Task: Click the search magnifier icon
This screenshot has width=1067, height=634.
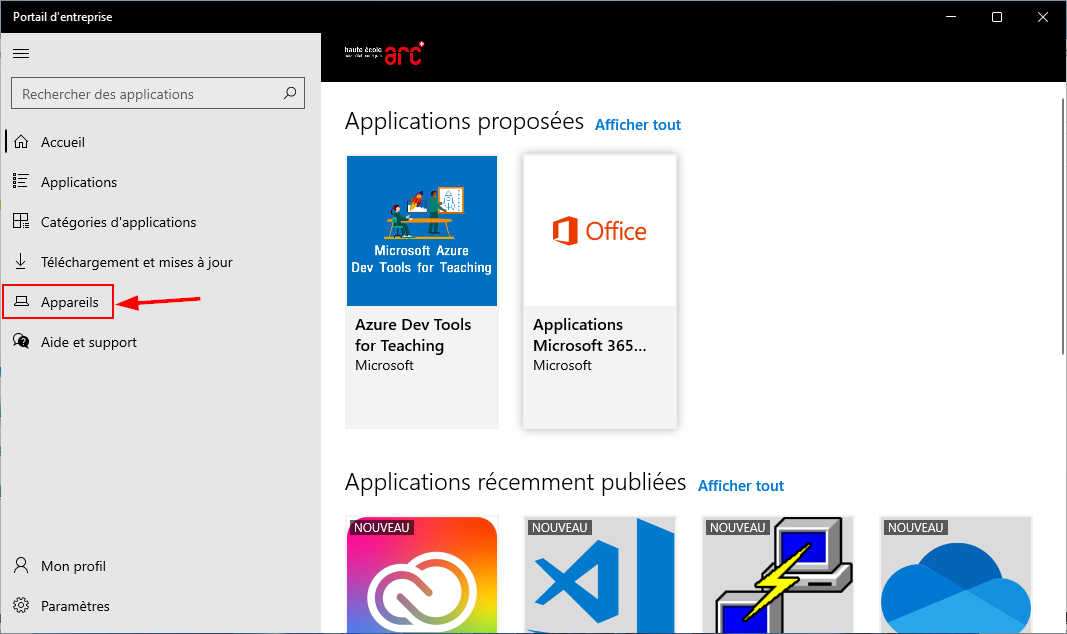Action: 290,93
